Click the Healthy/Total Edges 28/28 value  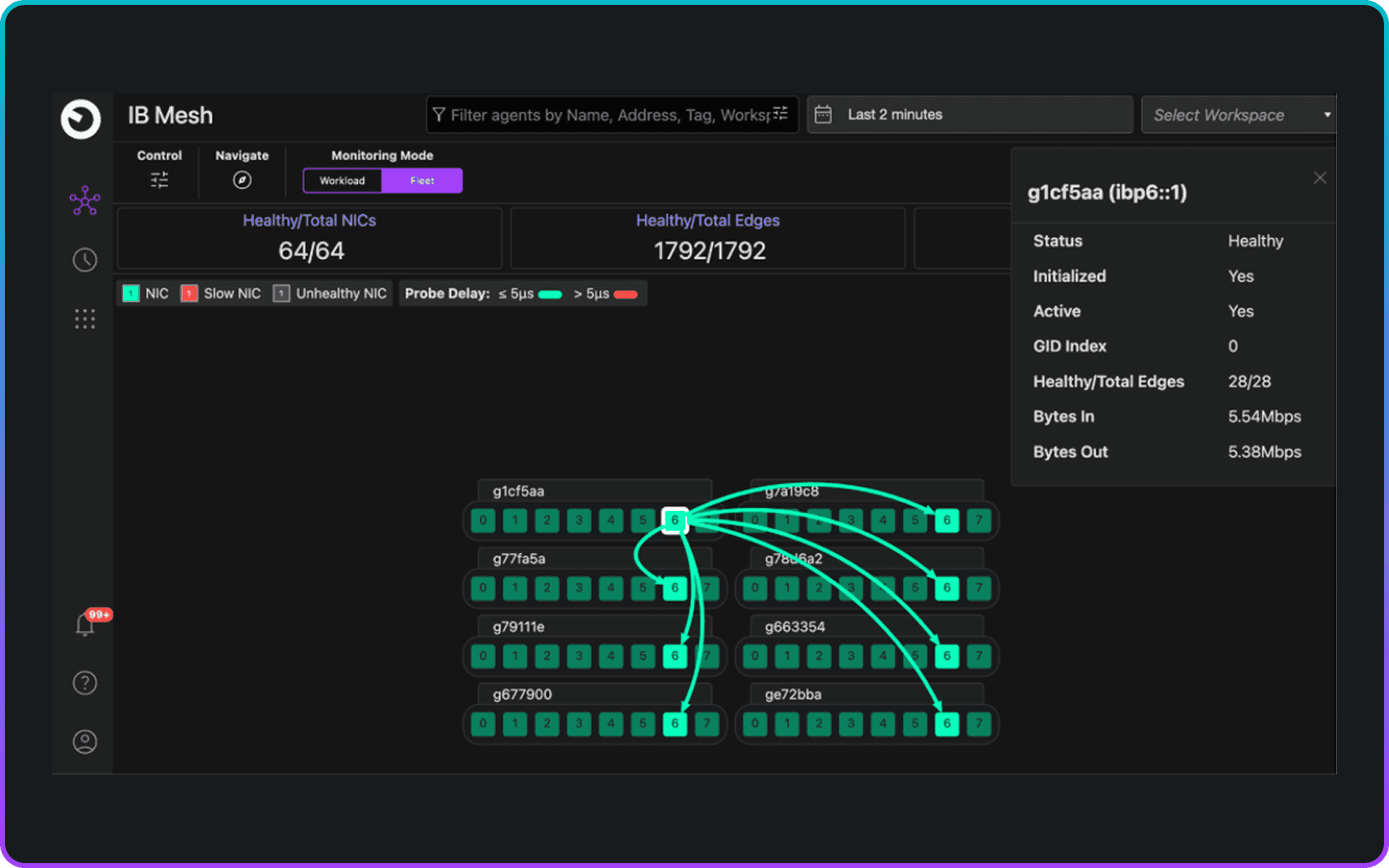tap(1249, 382)
